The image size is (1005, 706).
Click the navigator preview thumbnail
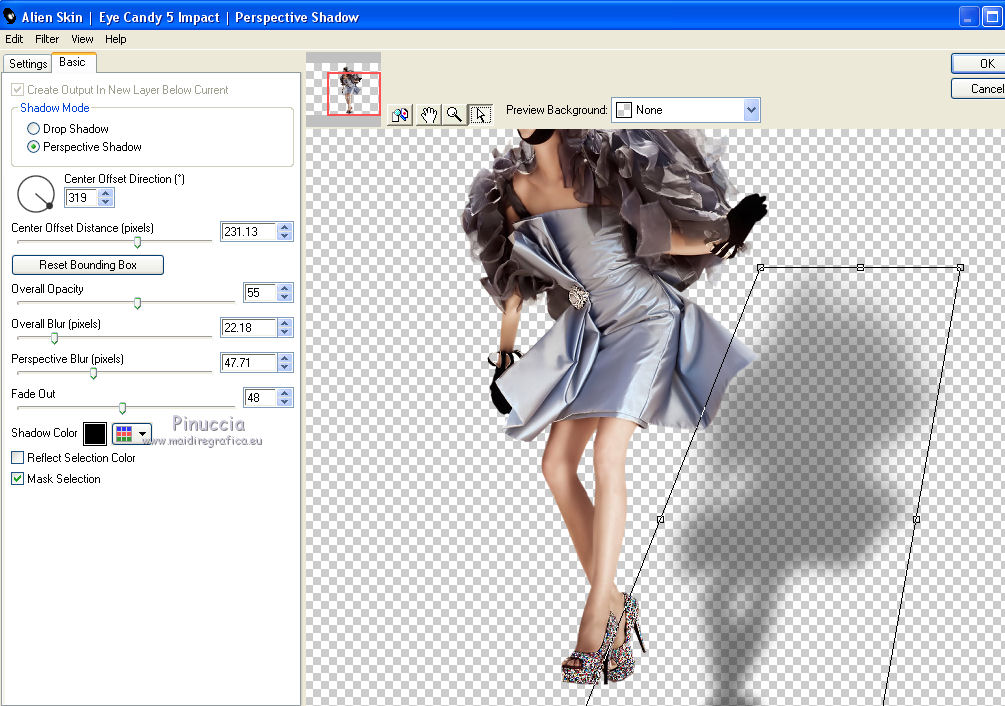344,90
